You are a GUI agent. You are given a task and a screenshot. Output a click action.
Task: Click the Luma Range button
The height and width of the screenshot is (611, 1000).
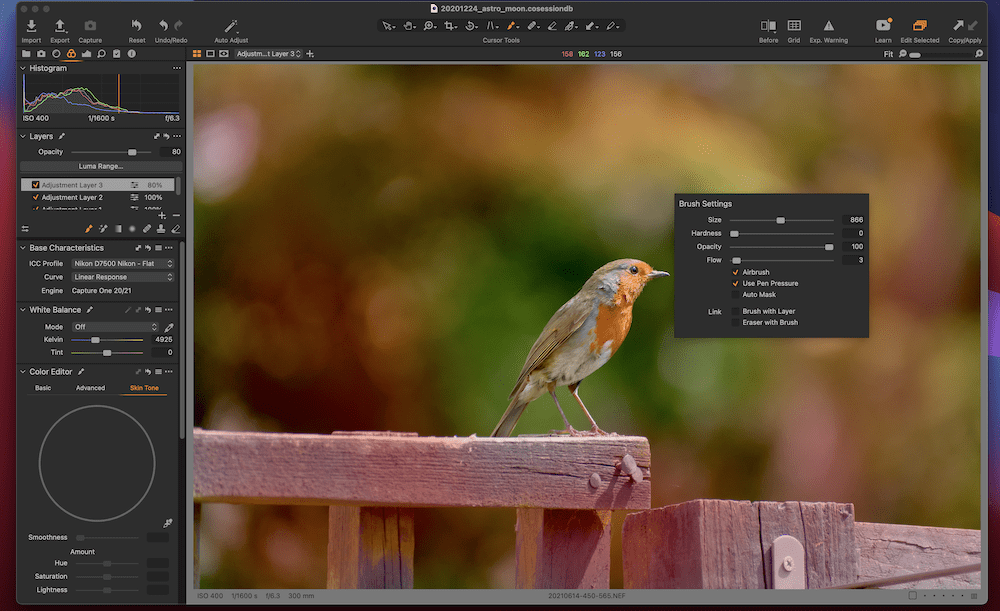tap(100, 166)
